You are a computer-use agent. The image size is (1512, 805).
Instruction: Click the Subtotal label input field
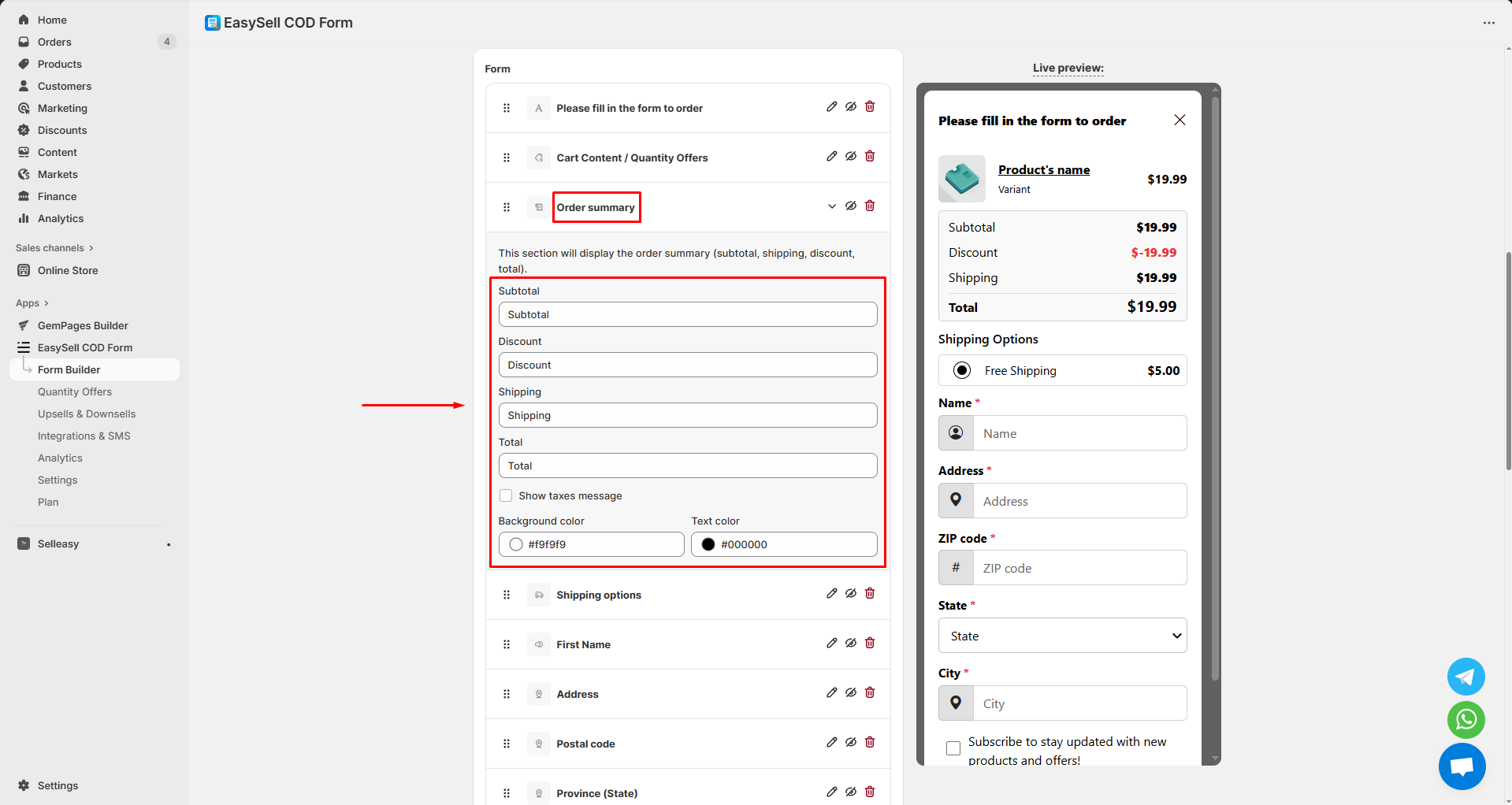coord(687,314)
